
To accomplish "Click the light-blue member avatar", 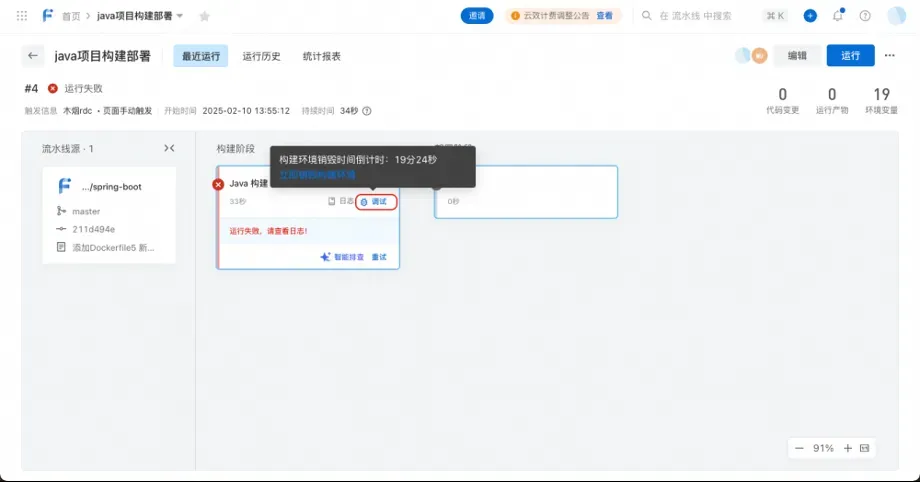I will [743, 56].
